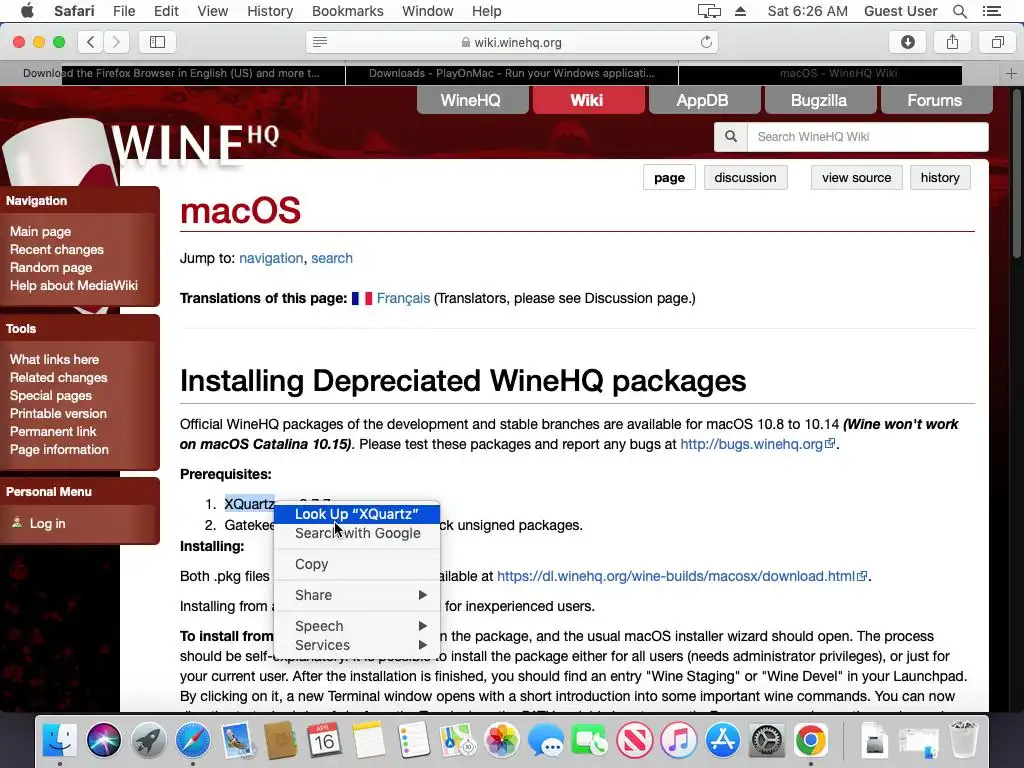Viewport: 1024px width, 768px height.
Task: Open Maps app in dock
Action: (x=458, y=741)
